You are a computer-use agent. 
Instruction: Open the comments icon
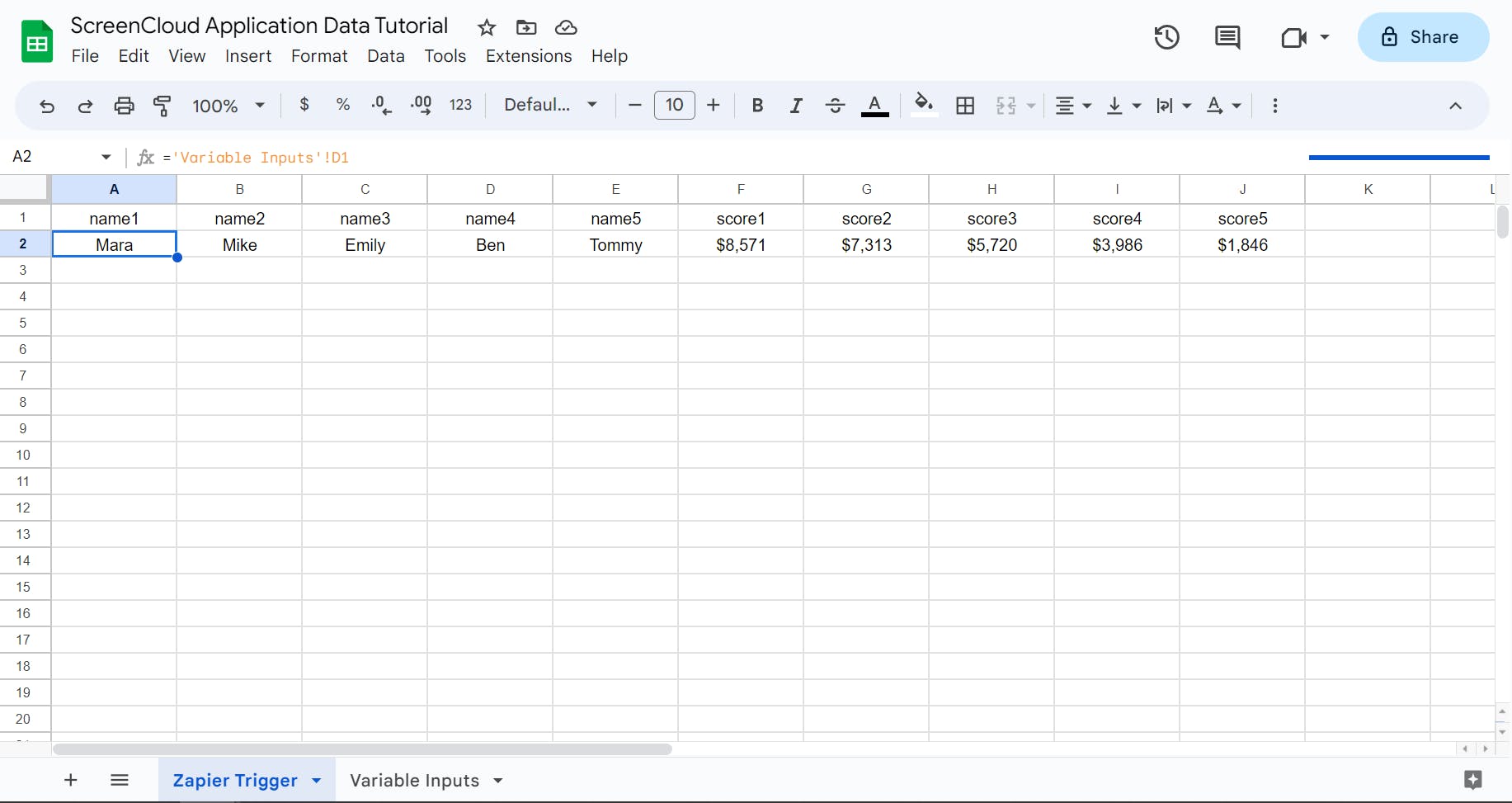click(x=1227, y=37)
